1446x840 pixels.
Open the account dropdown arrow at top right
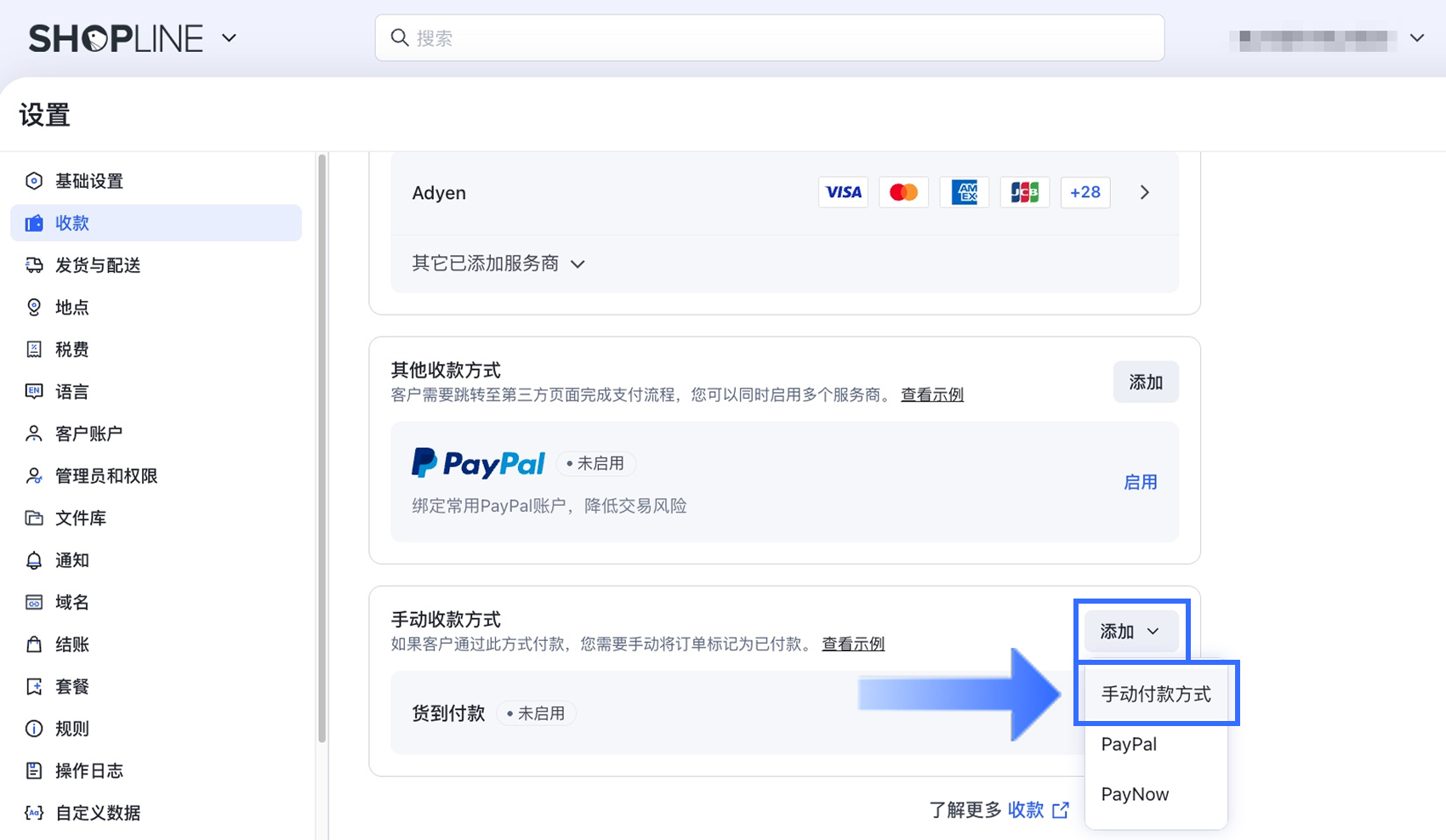tap(1417, 38)
